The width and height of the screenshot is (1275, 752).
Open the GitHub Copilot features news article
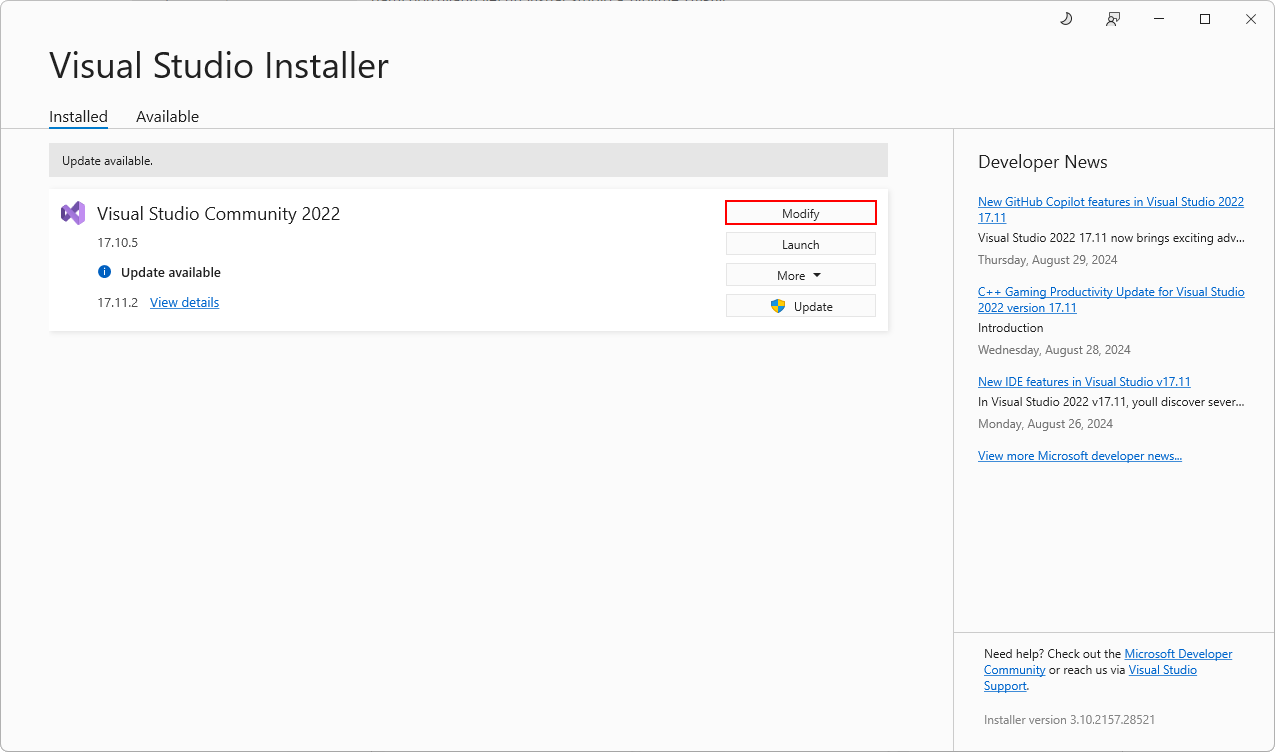[x=1110, y=209]
